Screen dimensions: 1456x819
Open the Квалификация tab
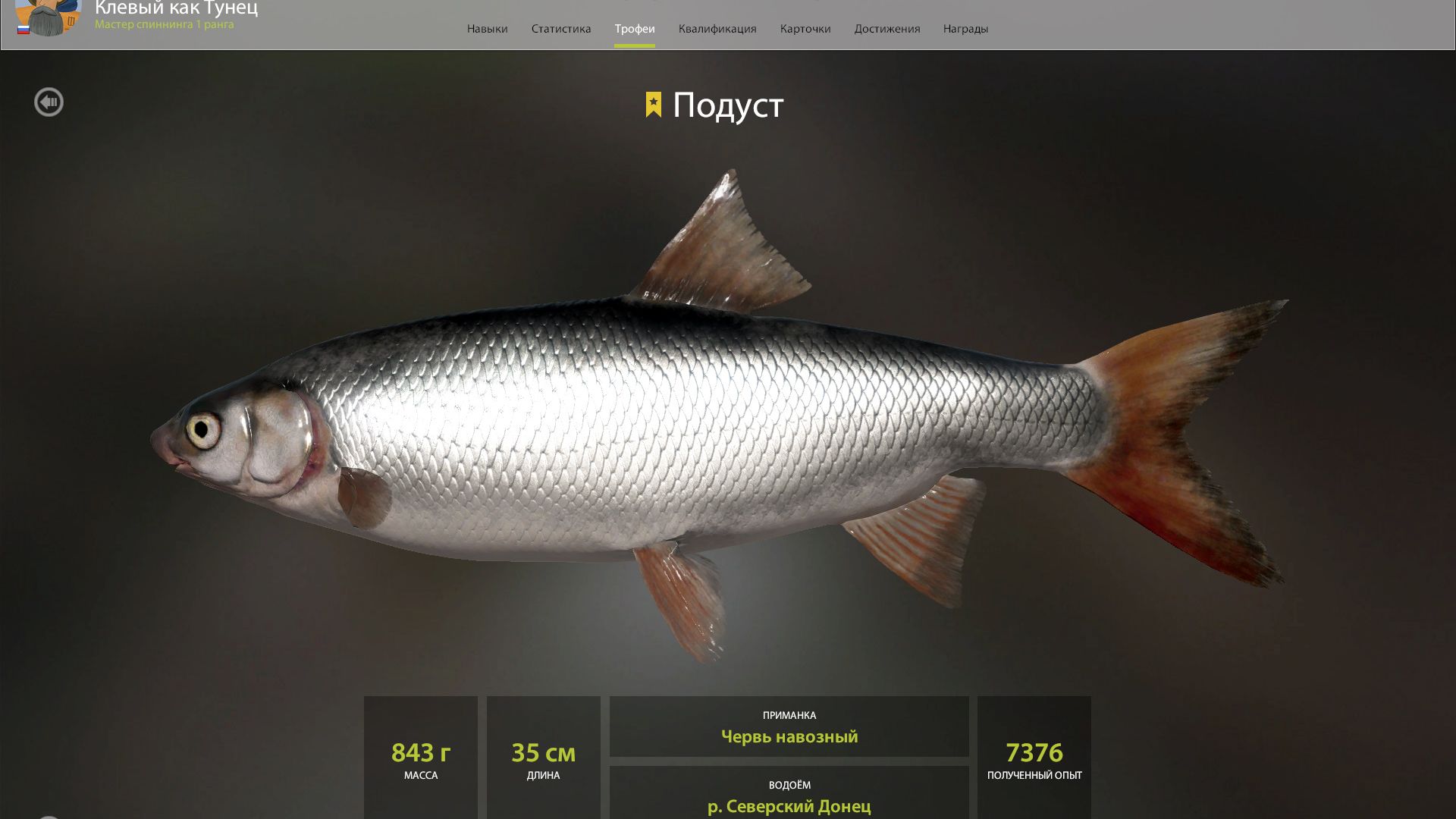tap(717, 29)
